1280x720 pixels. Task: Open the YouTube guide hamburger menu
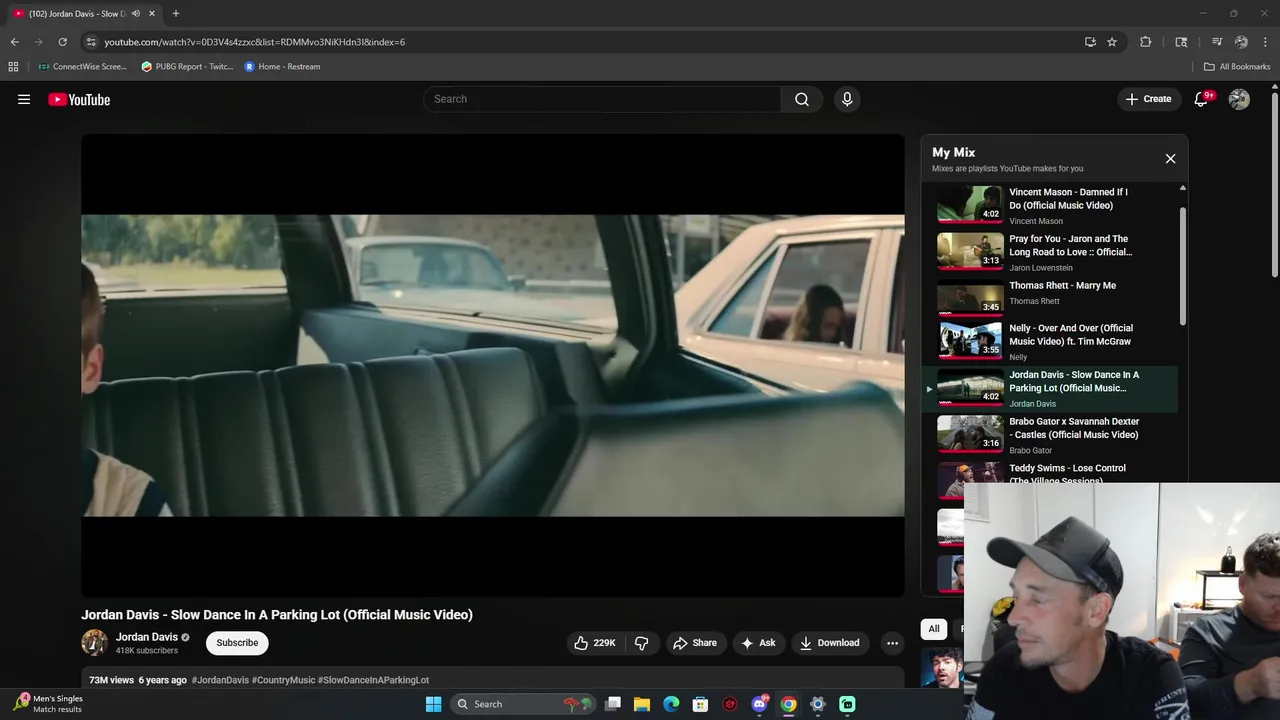coord(24,99)
